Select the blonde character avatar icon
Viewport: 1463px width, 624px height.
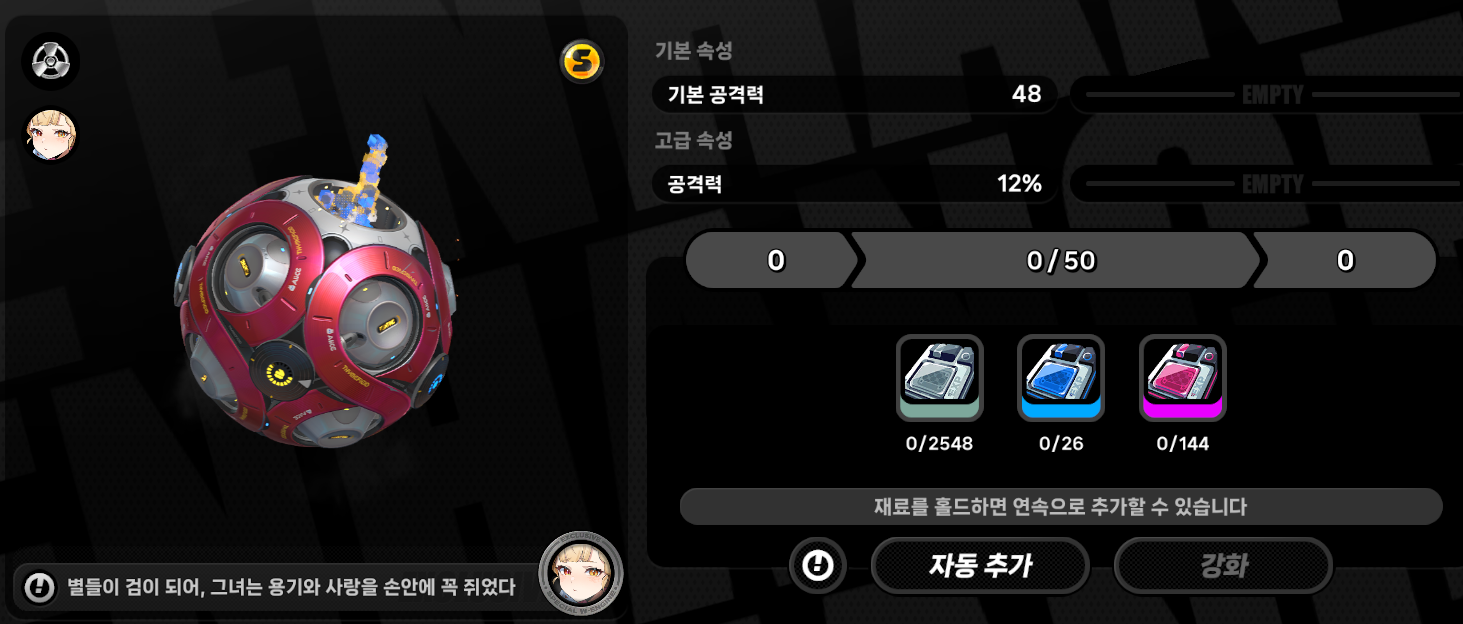tap(50, 136)
